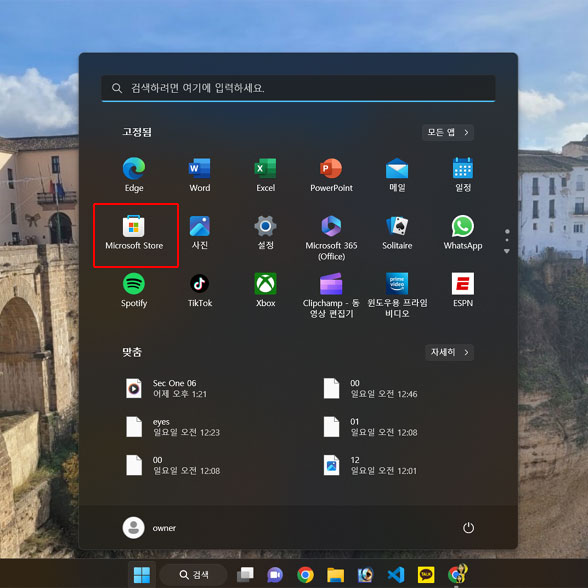The height and width of the screenshot is (588, 588).
Task: Click the 검색 search box on taskbar
Action: 194,574
